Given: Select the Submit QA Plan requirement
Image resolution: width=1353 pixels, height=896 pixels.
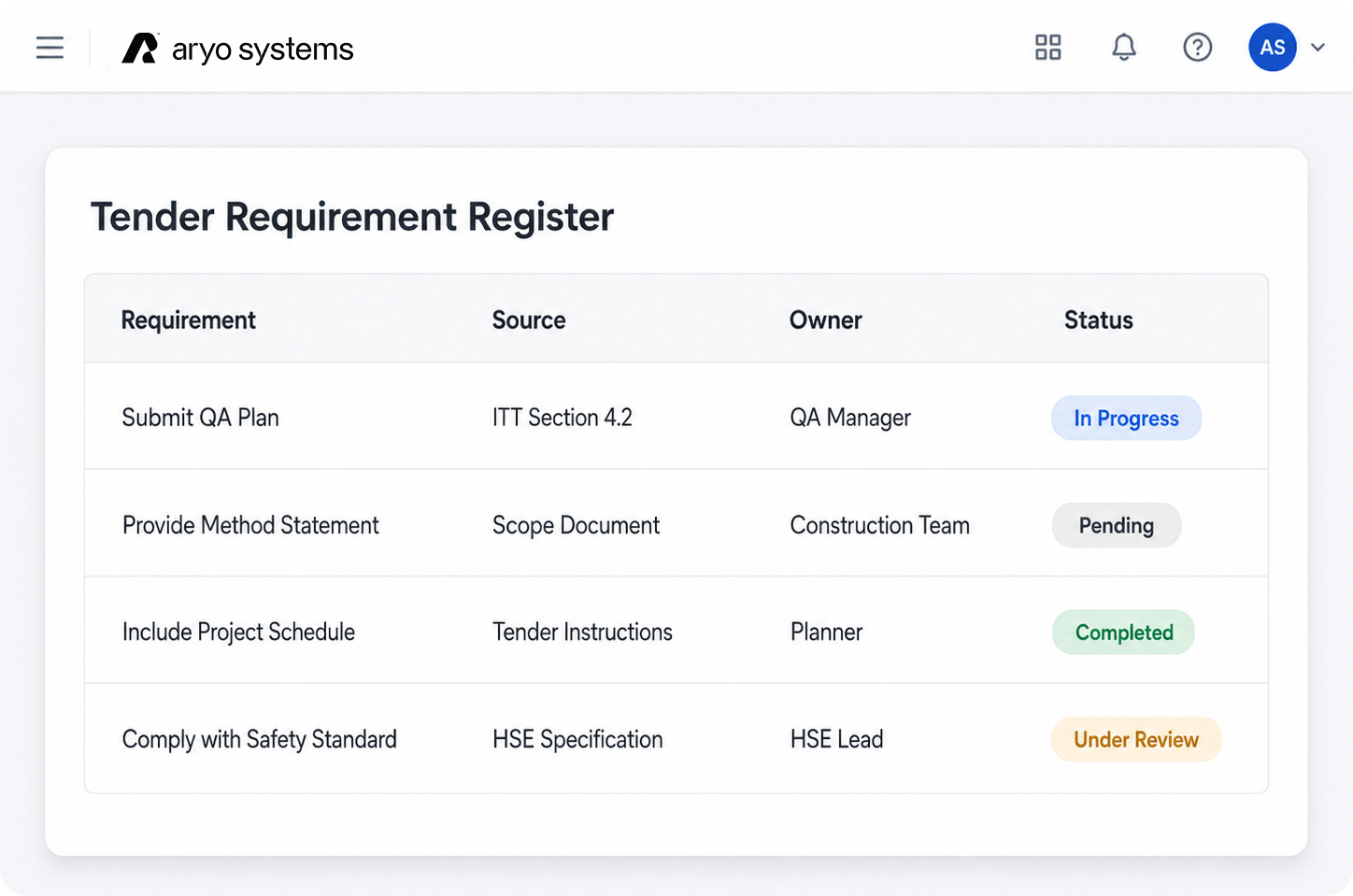Looking at the screenshot, I should [201, 418].
